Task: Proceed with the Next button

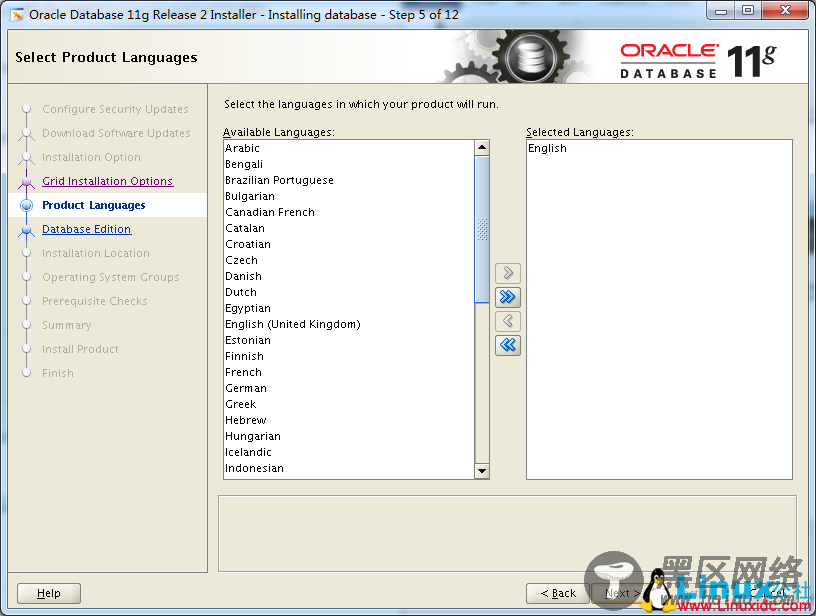Action: click(x=621, y=593)
